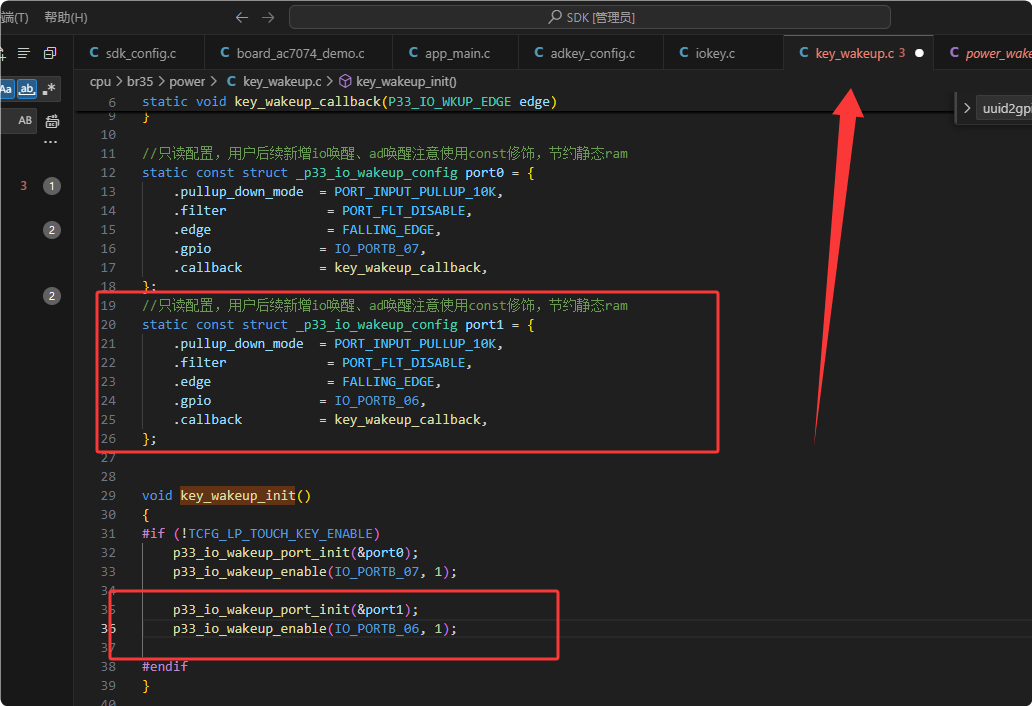Click line number 32 in the gutter
This screenshot has height=706, width=1032.
[x=108, y=553]
